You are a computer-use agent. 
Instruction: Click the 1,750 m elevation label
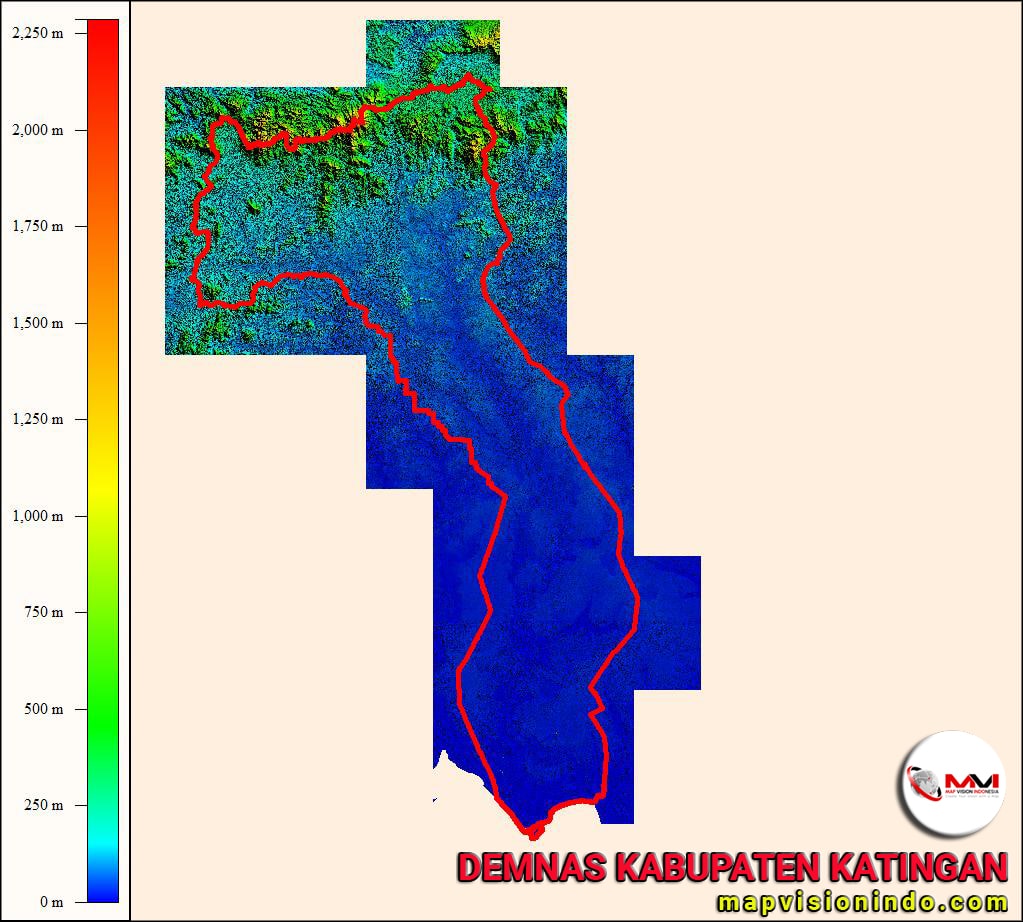tap(37, 226)
